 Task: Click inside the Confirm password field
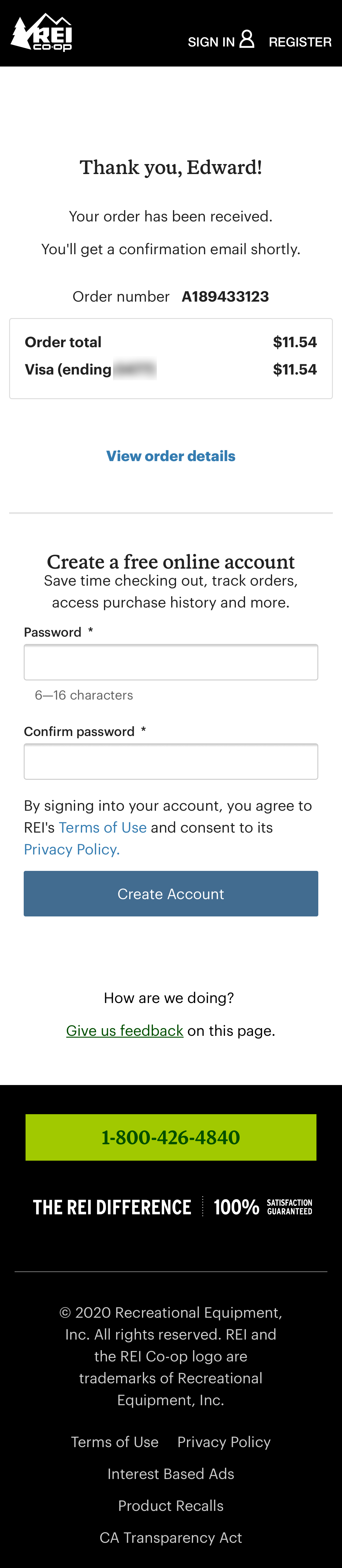[171, 761]
